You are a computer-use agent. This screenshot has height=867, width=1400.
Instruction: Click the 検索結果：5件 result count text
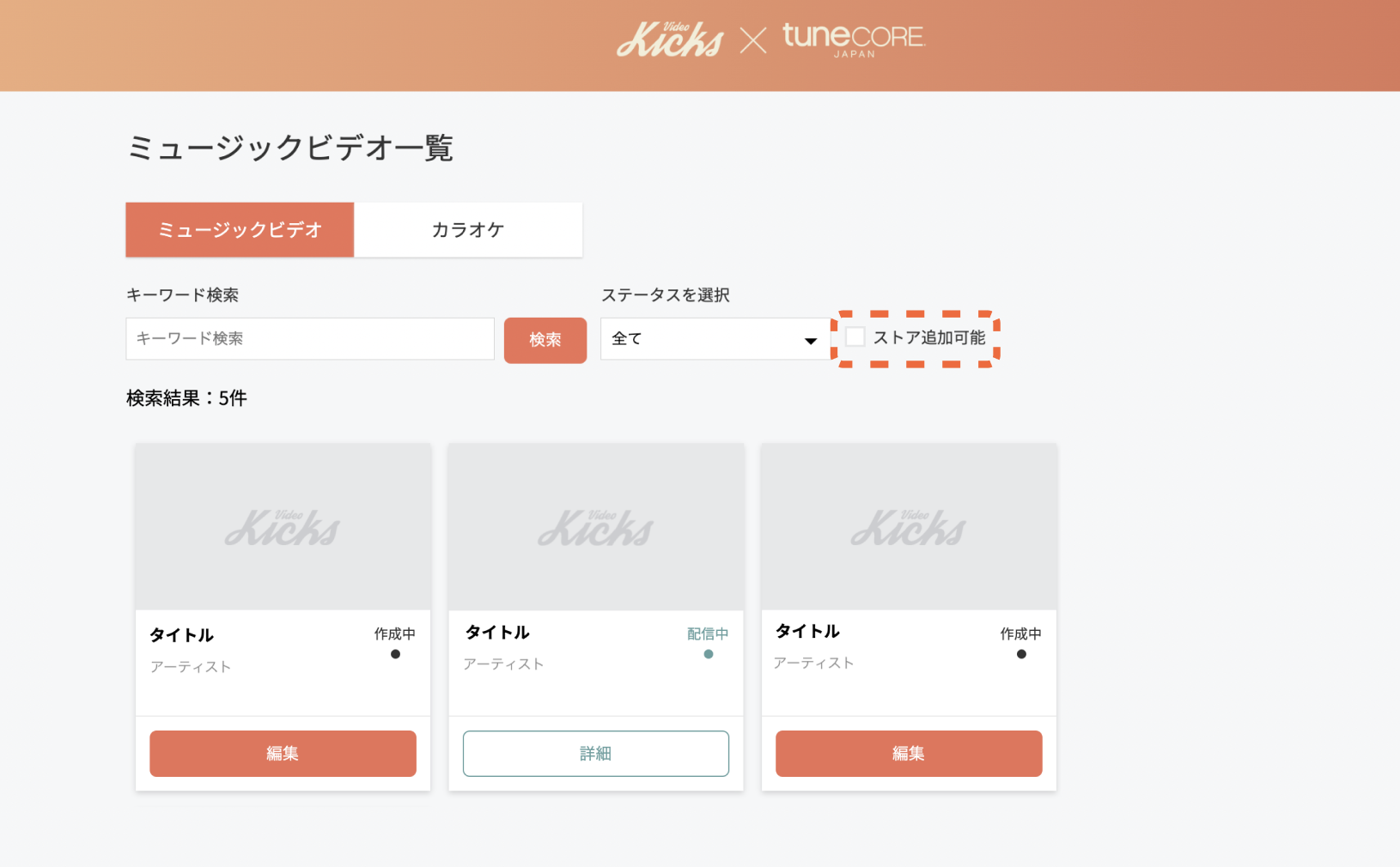coord(186,398)
